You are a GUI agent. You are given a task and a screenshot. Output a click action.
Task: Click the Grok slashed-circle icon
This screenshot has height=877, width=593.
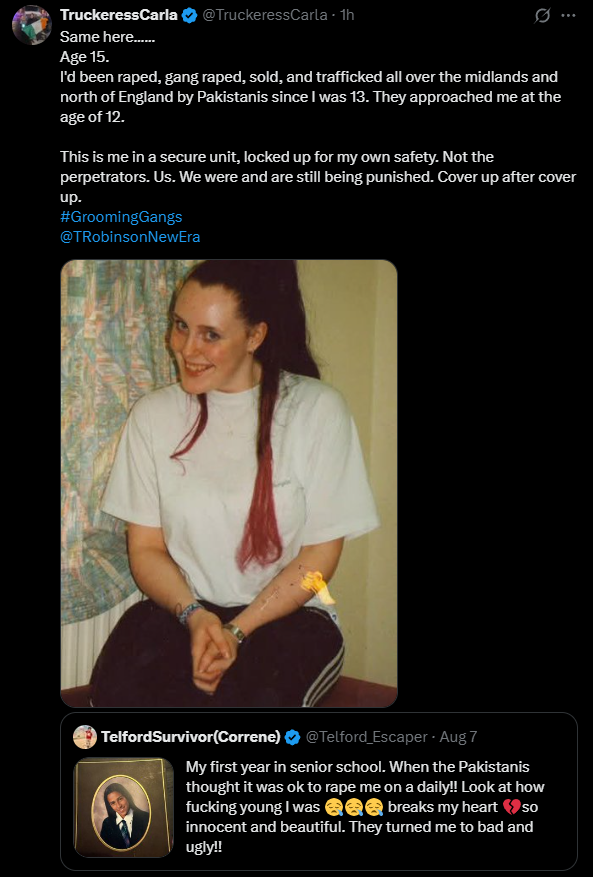click(542, 16)
